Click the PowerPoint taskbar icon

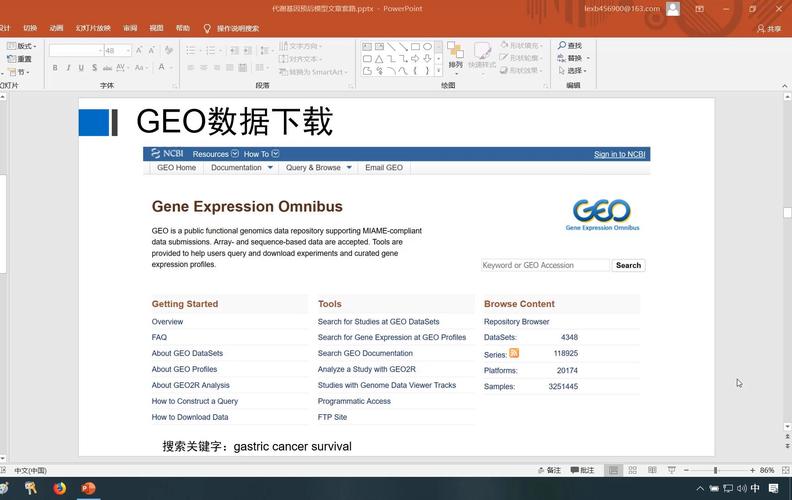[x=88, y=488]
